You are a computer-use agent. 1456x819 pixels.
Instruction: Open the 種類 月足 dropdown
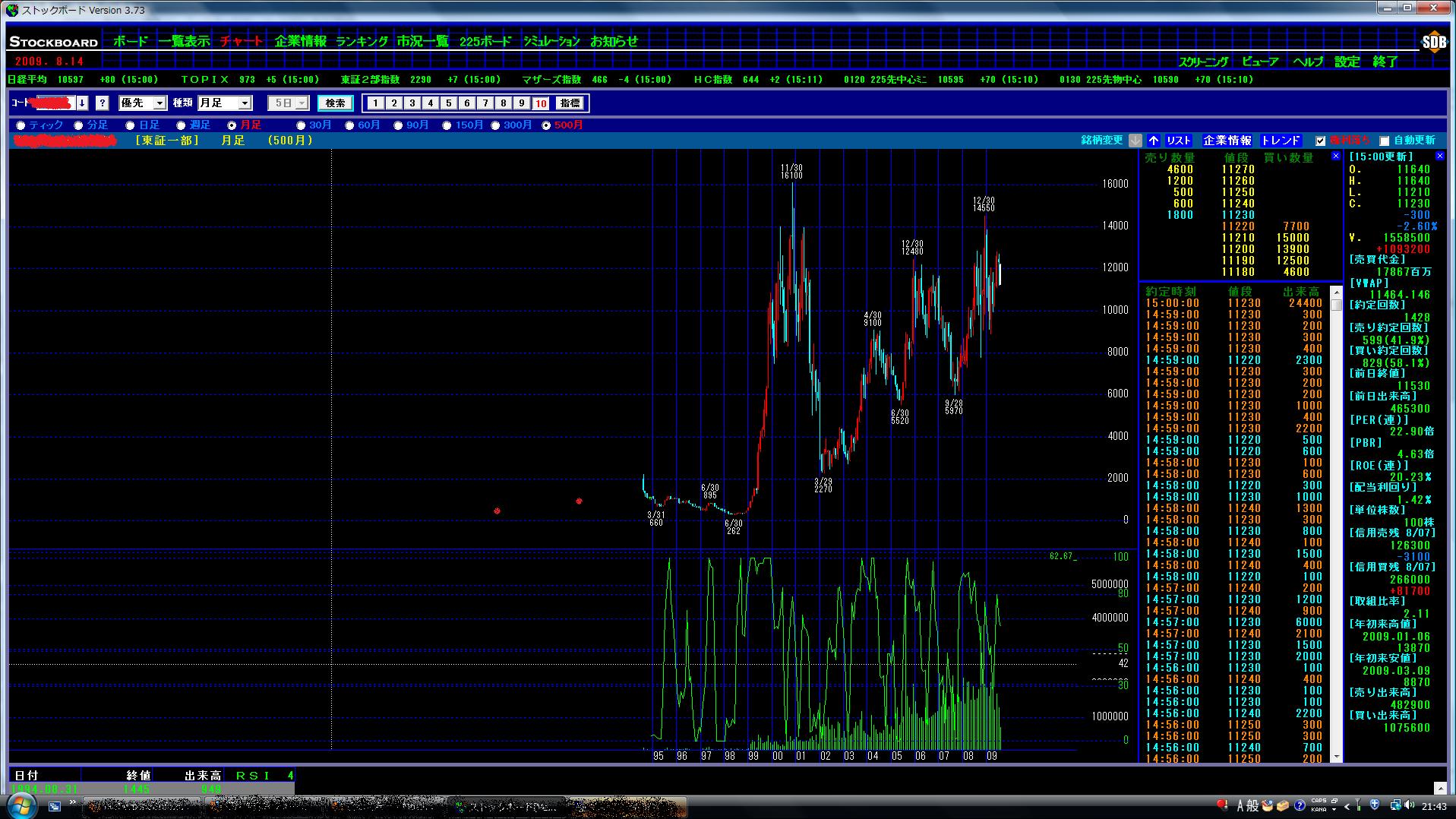pyautogui.click(x=245, y=103)
